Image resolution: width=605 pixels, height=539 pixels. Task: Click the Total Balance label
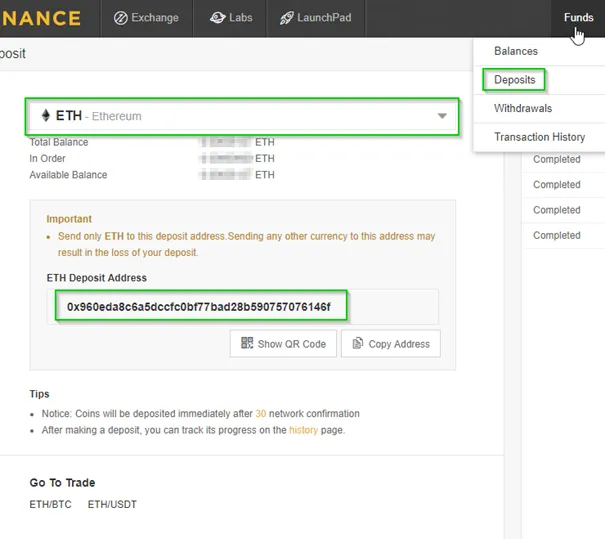pos(59,142)
